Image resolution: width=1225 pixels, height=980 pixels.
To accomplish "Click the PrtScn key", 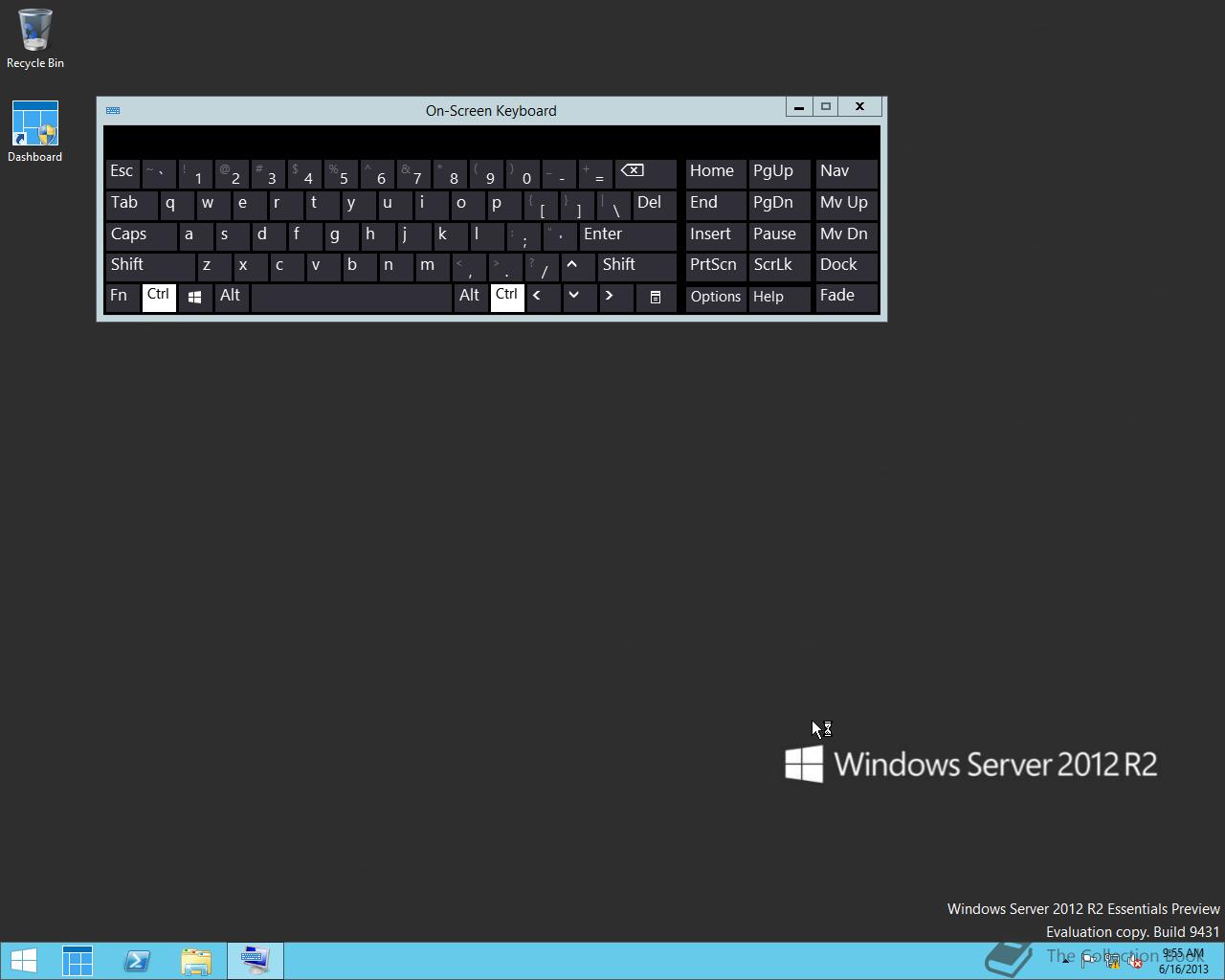I will tap(716, 266).
